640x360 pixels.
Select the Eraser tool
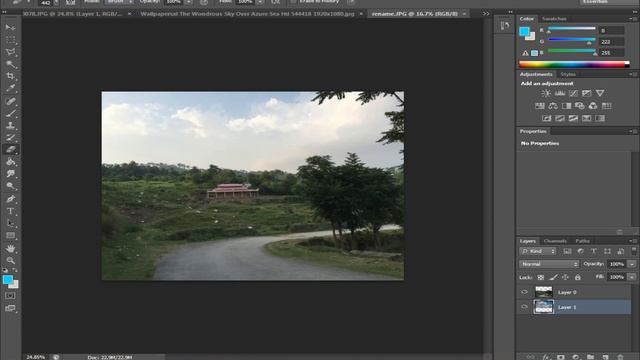pyautogui.click(x=11, y=149)
